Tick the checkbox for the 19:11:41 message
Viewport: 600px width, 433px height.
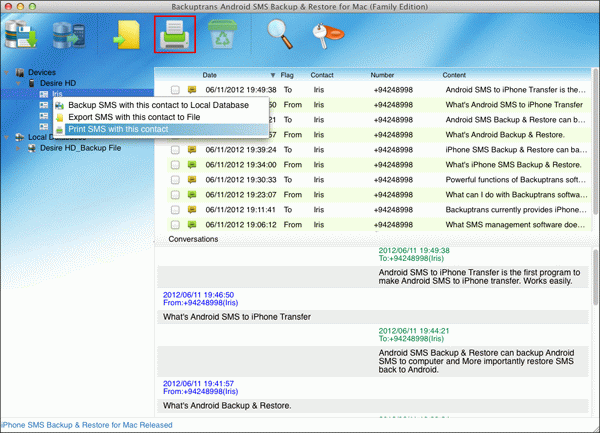(x=175, y=210)
